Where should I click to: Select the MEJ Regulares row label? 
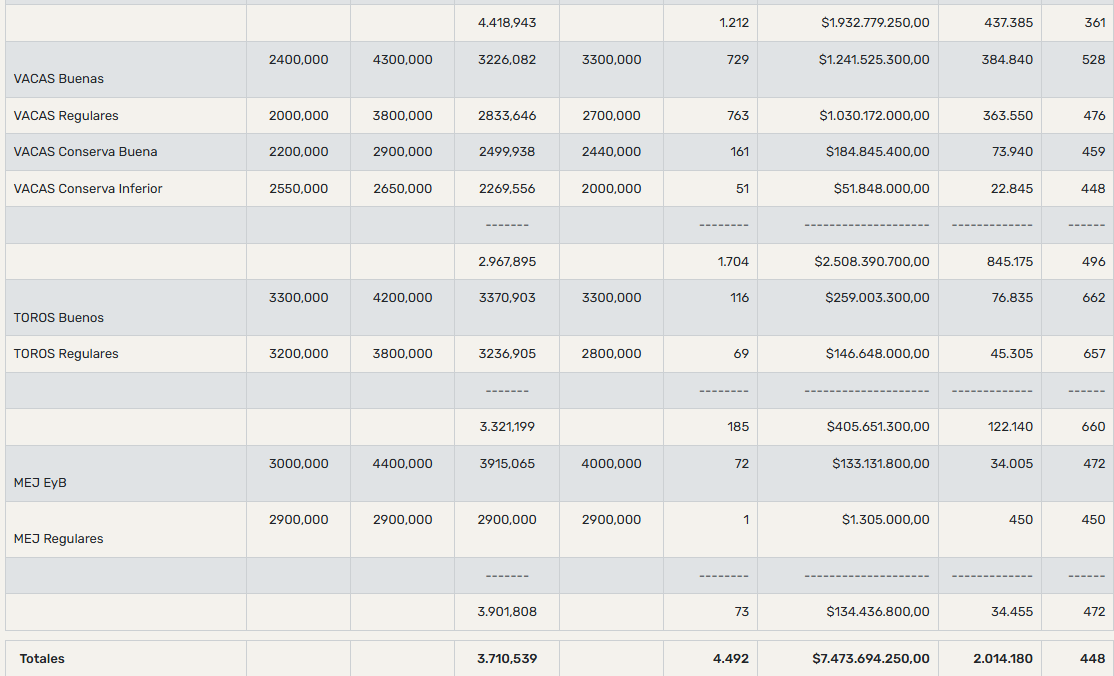58,539
